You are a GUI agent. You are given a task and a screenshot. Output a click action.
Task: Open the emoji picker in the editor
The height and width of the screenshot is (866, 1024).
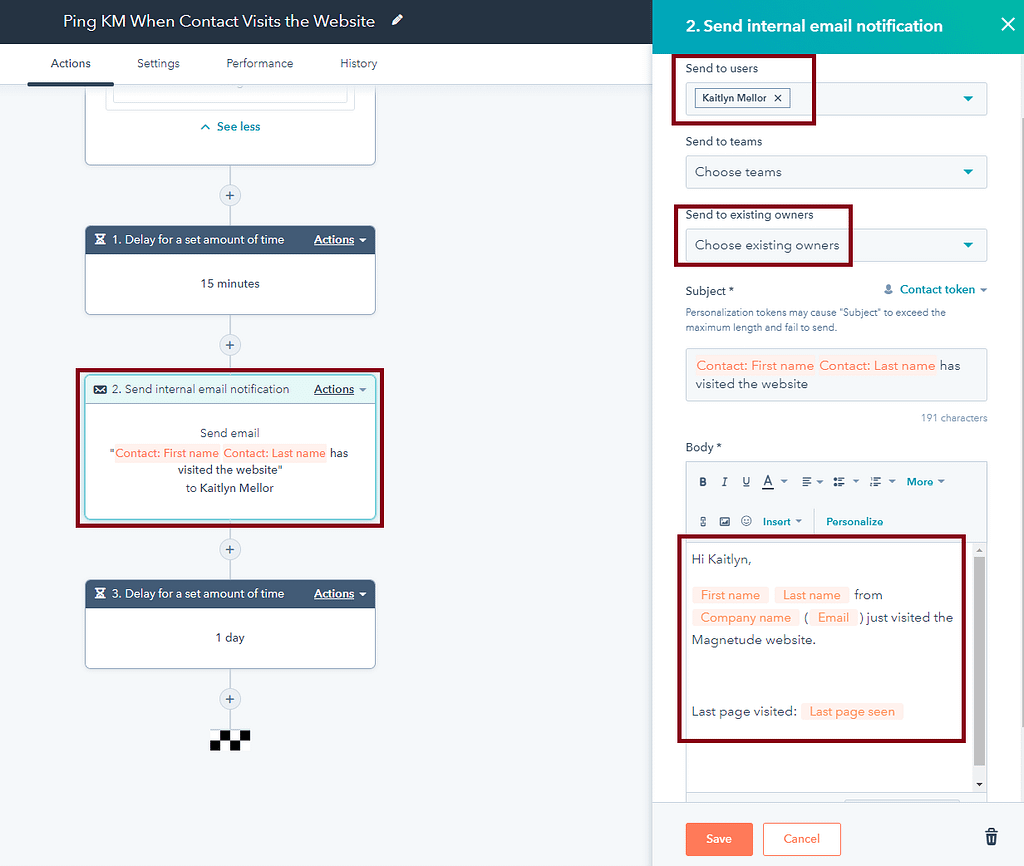(746, 522)
